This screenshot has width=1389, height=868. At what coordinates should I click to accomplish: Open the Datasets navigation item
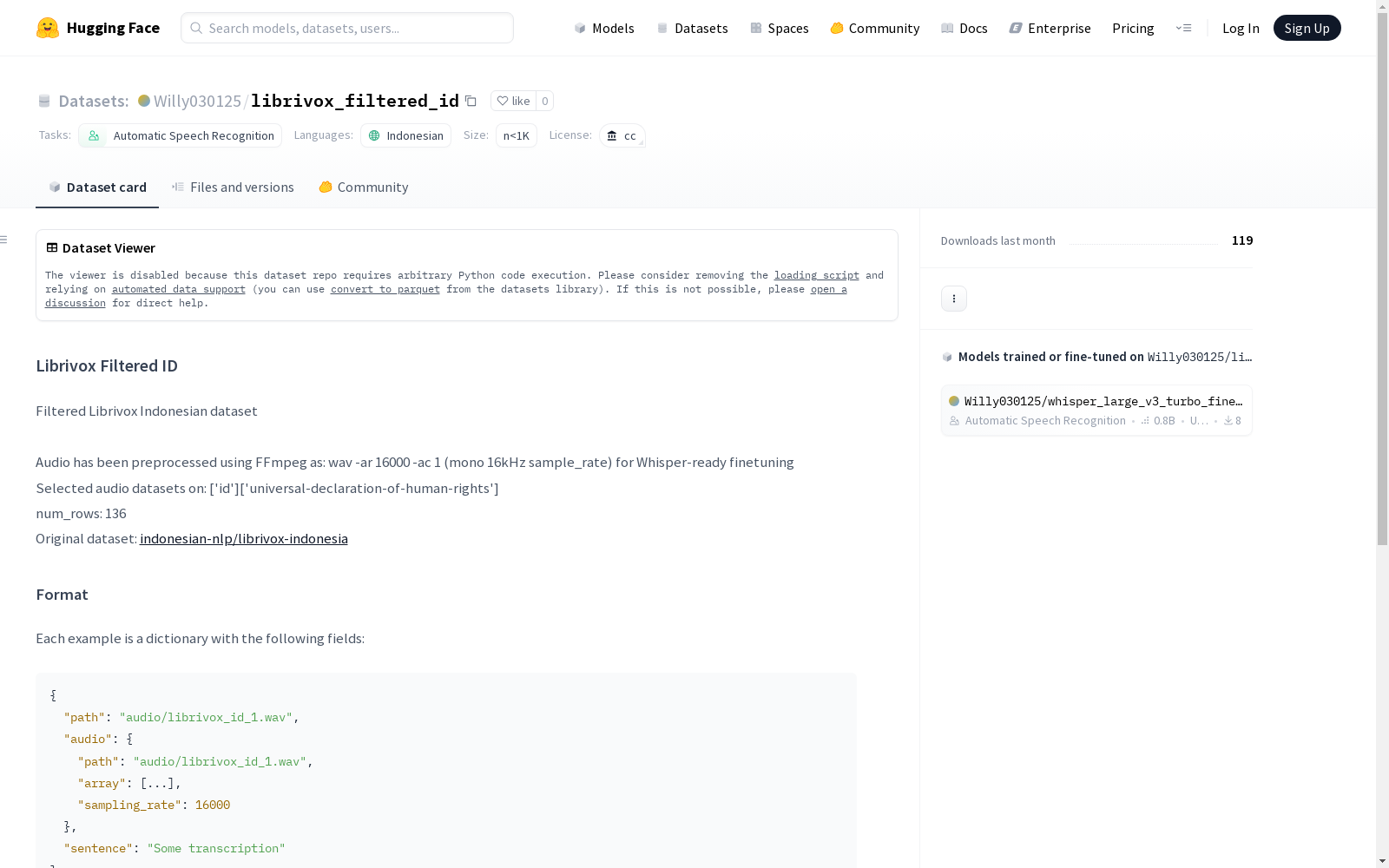(692, 28)
